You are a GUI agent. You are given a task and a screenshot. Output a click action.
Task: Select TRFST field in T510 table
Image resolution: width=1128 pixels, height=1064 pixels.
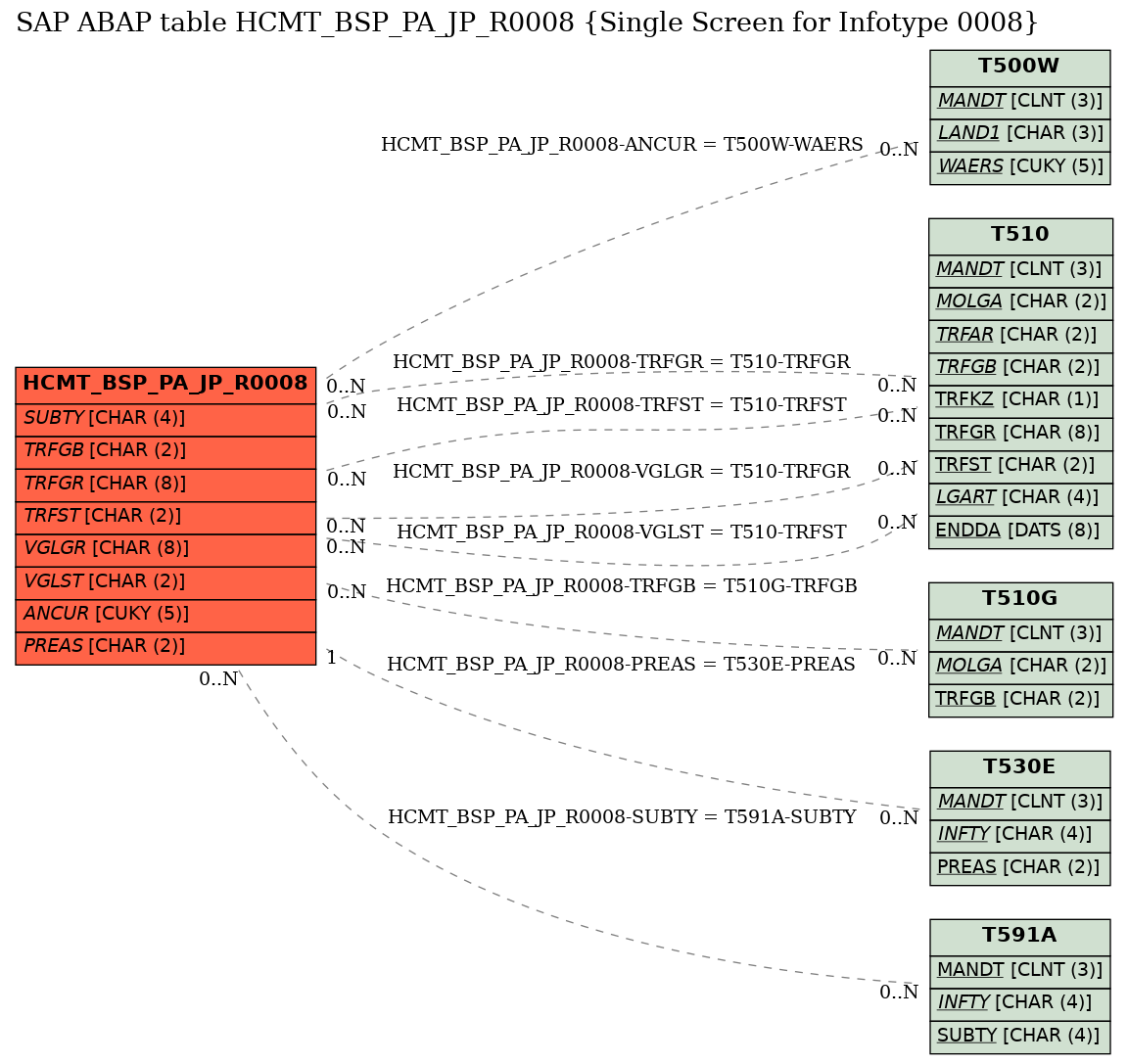point(1020,466)
